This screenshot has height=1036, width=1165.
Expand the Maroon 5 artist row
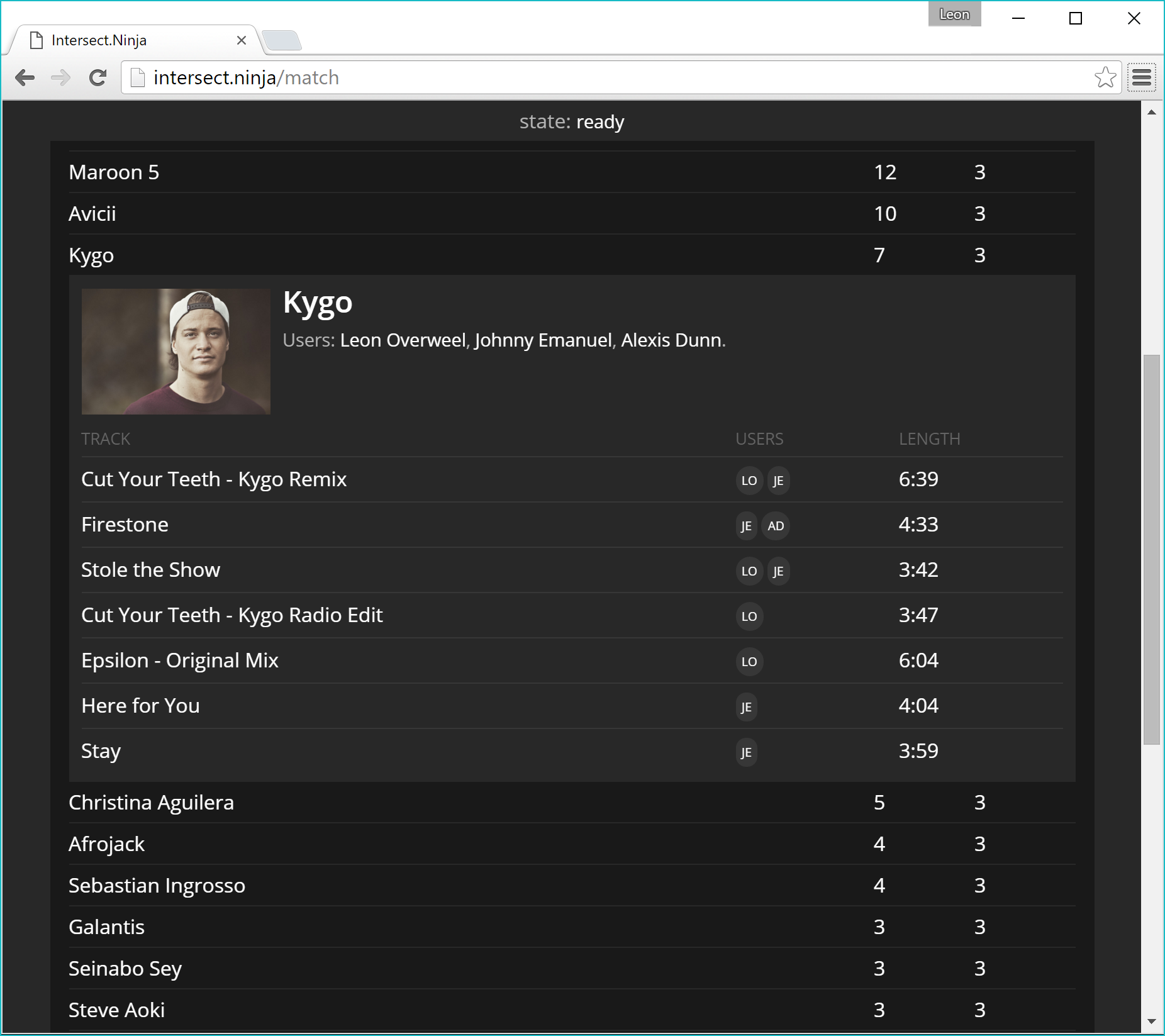coord(572,172)
